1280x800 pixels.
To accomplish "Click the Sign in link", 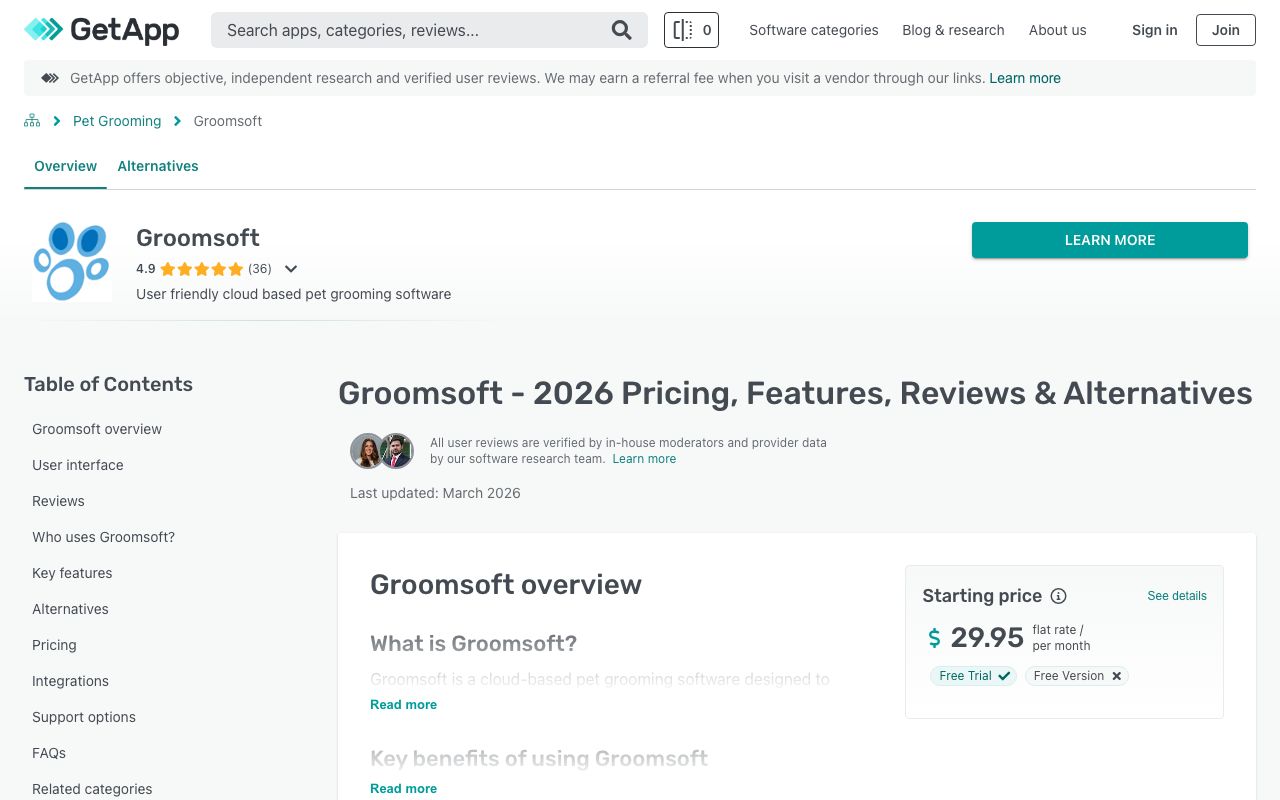I will 1154,30.
